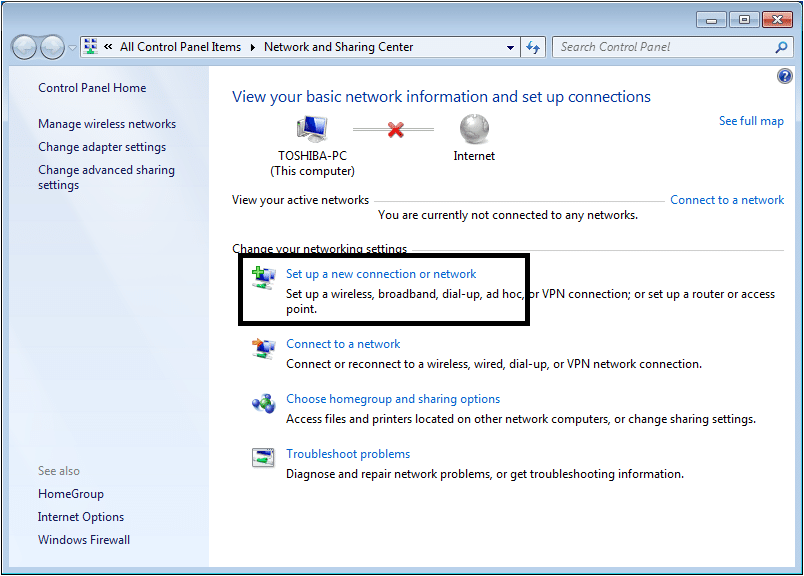
Task: Open HomeGroup under See also
Action: (71, 494)
